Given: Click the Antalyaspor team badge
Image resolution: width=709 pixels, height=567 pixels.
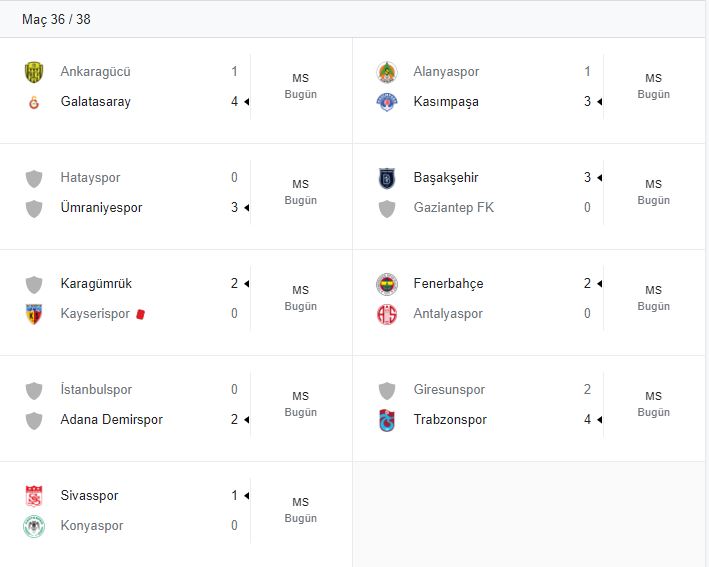Looking at the screenshot, I should click(387, 314).
